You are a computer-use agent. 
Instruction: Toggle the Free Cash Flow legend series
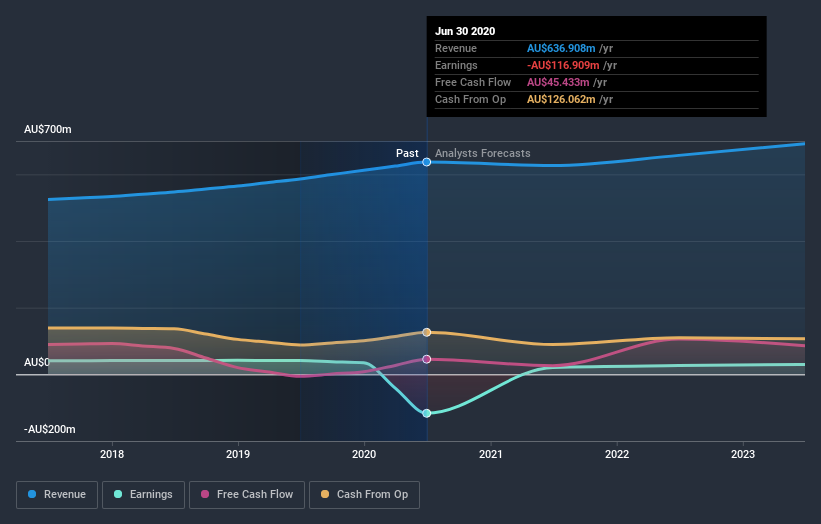click(247, 495)
